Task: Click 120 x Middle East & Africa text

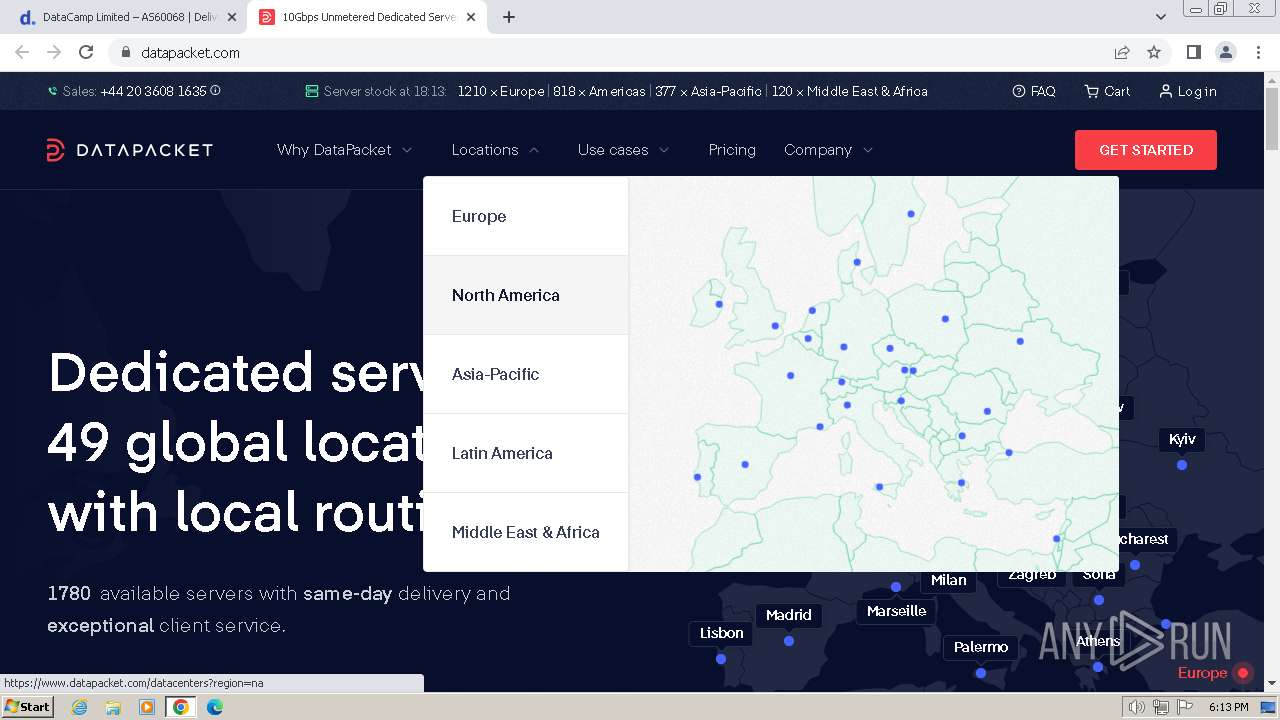Action: click(x=849, y=91)
